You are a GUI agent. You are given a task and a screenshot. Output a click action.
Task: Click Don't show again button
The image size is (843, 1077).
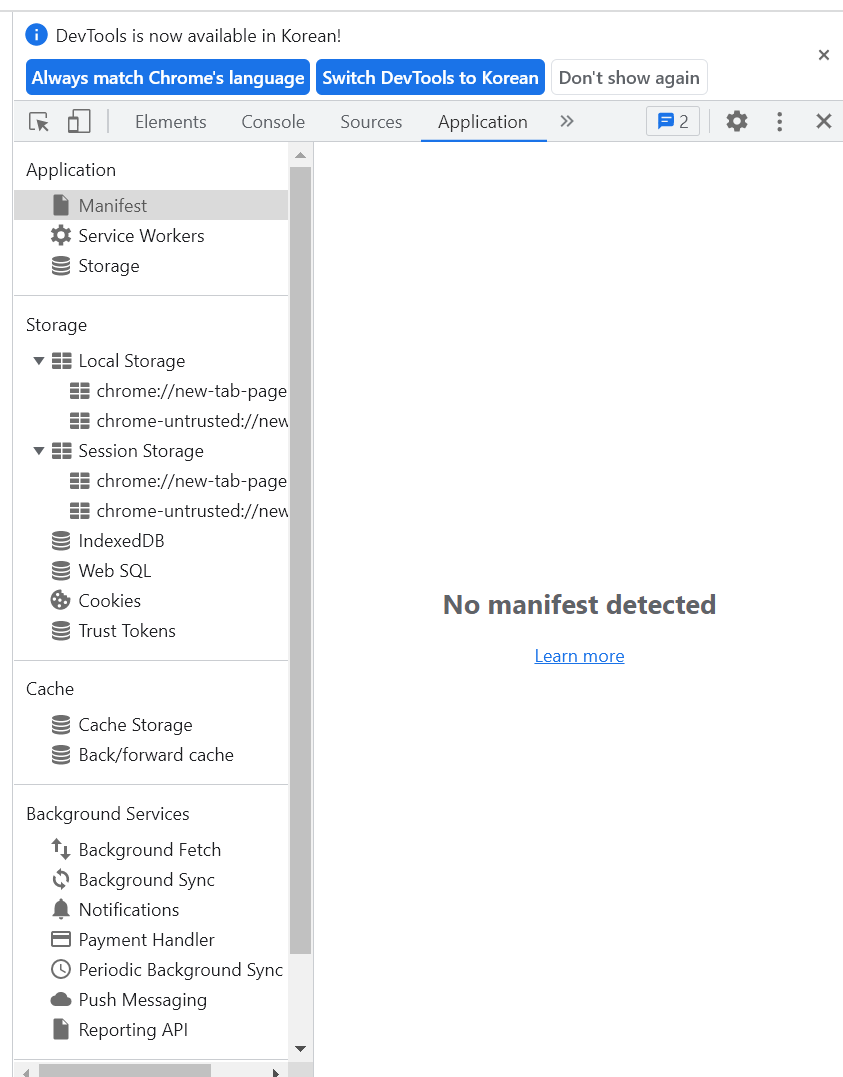click(x=629, y=78)
